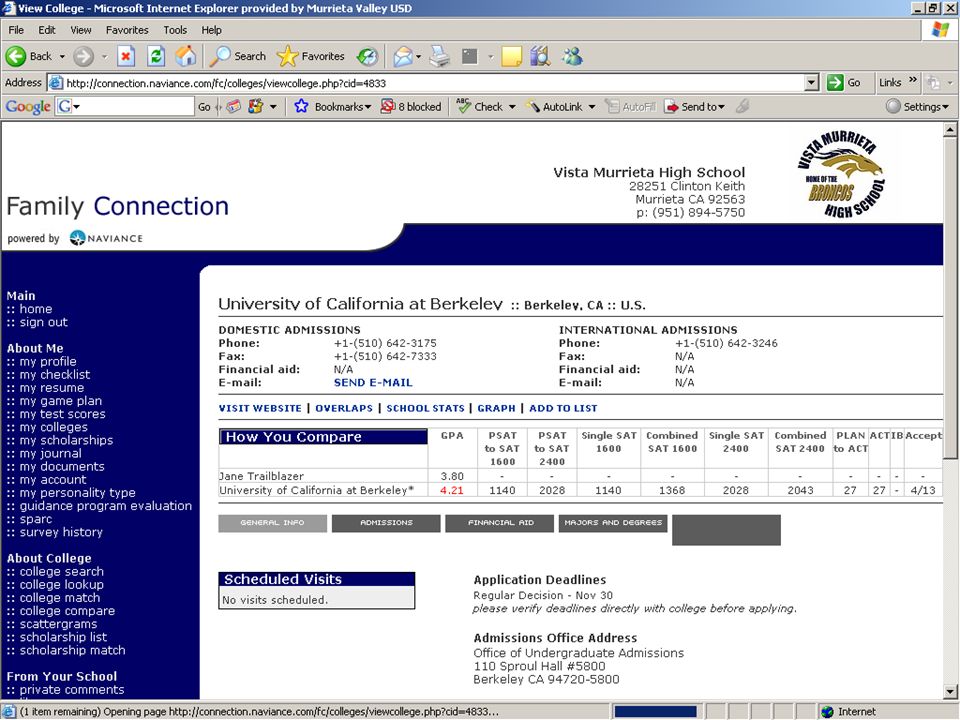This screenshot has height=720, width=960.
Task: Open the Favorites menu
Action: point(127,30)
